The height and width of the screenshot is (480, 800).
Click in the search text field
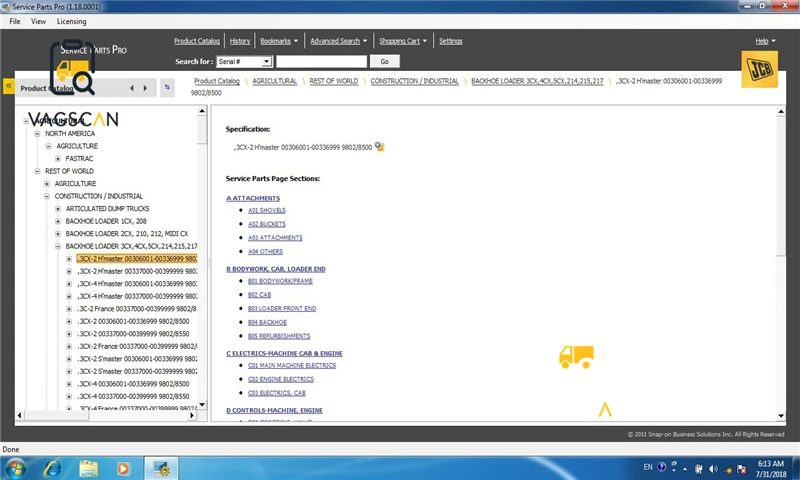tap(321, 61)
